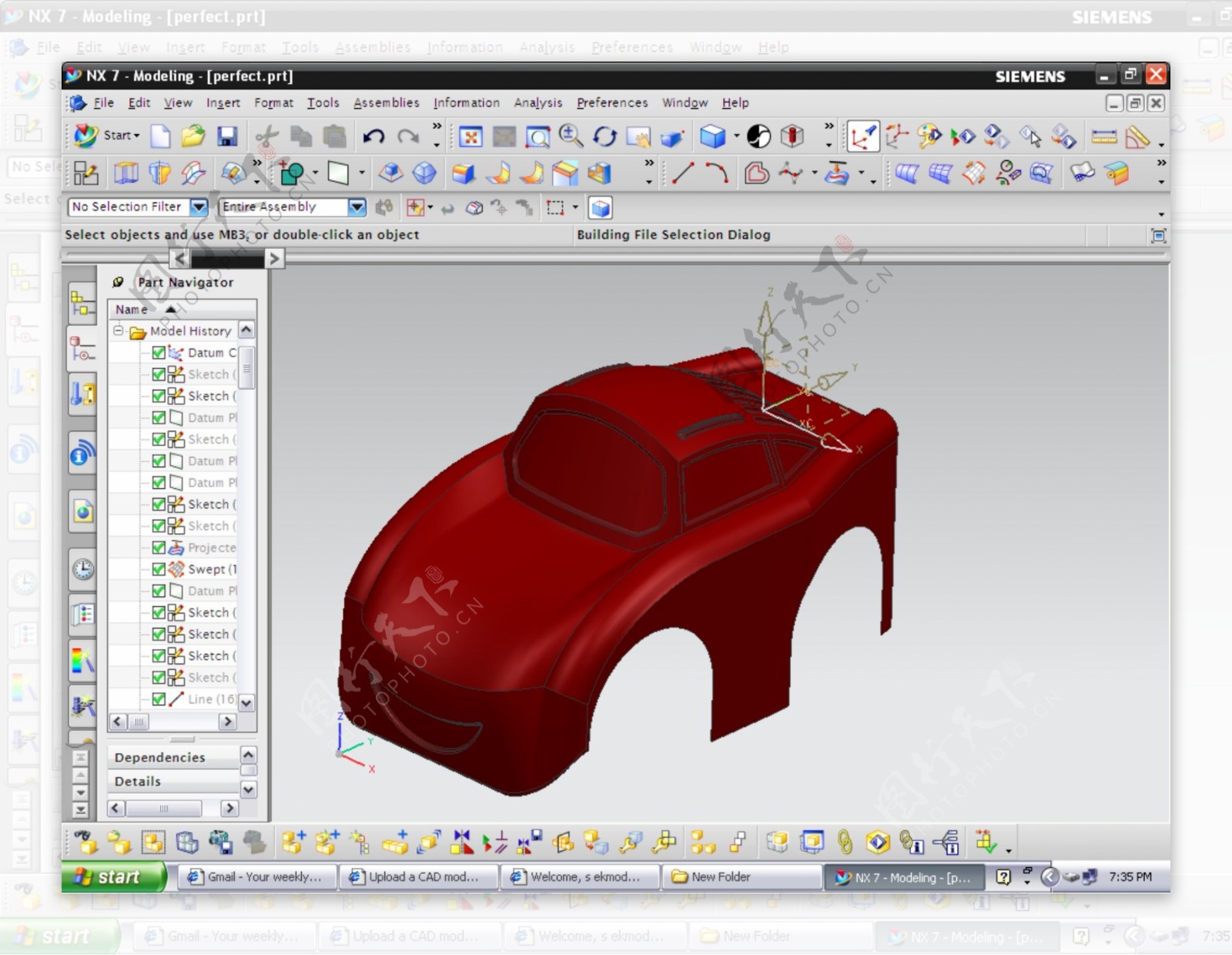Open a part file with the folder icon
Image resolution: width=1232 pixels, height=955 pixels.
pos(192,136)
